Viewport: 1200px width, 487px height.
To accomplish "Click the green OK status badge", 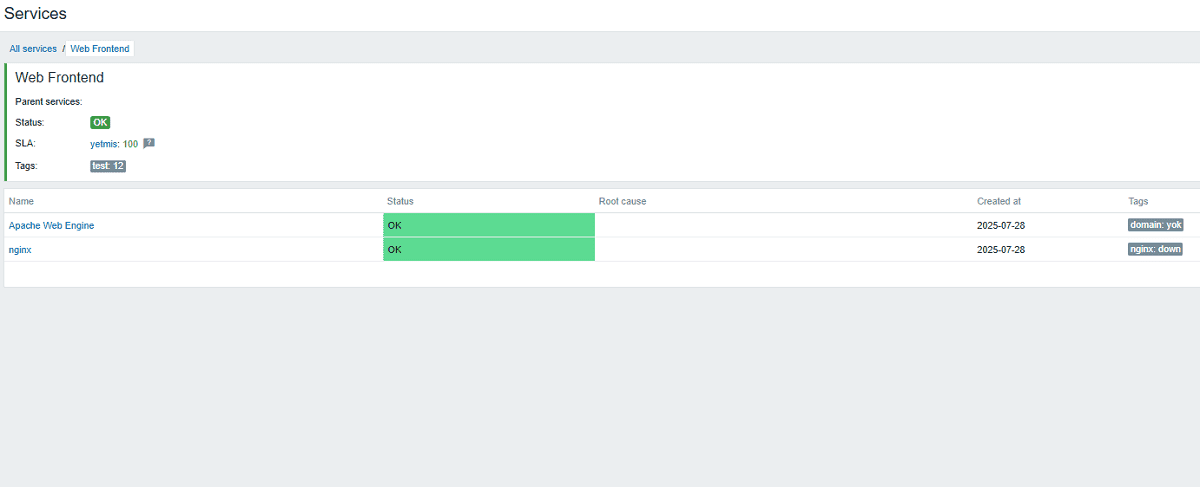I will pos(100,122).
